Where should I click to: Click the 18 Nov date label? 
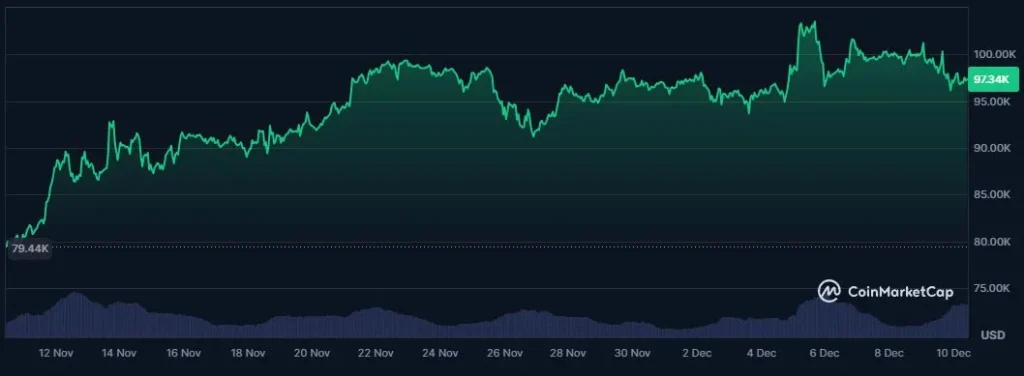248,353
